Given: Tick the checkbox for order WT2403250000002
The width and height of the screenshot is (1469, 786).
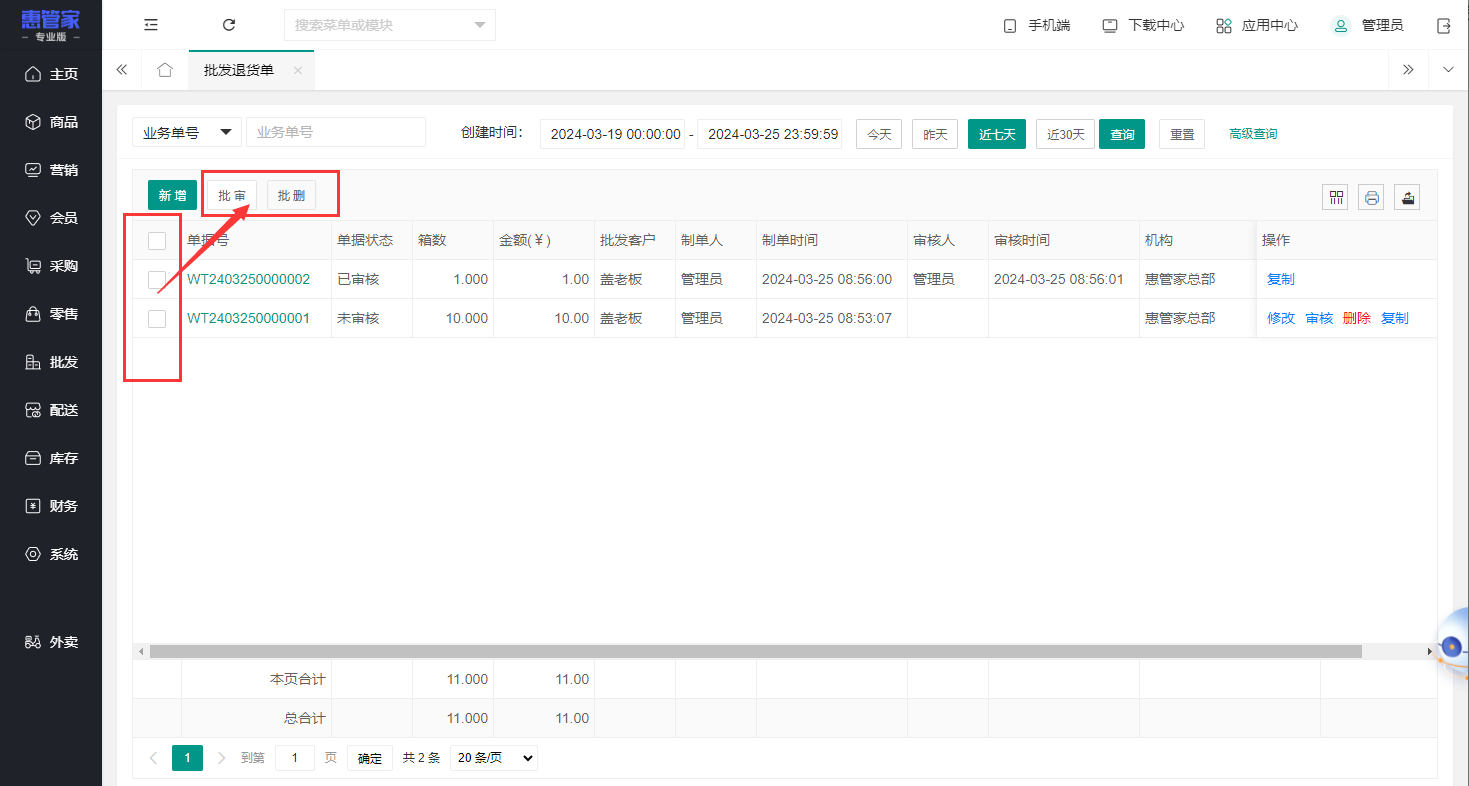Looking at the screenshot, I should pyautogui.click(x=157, y=279).
